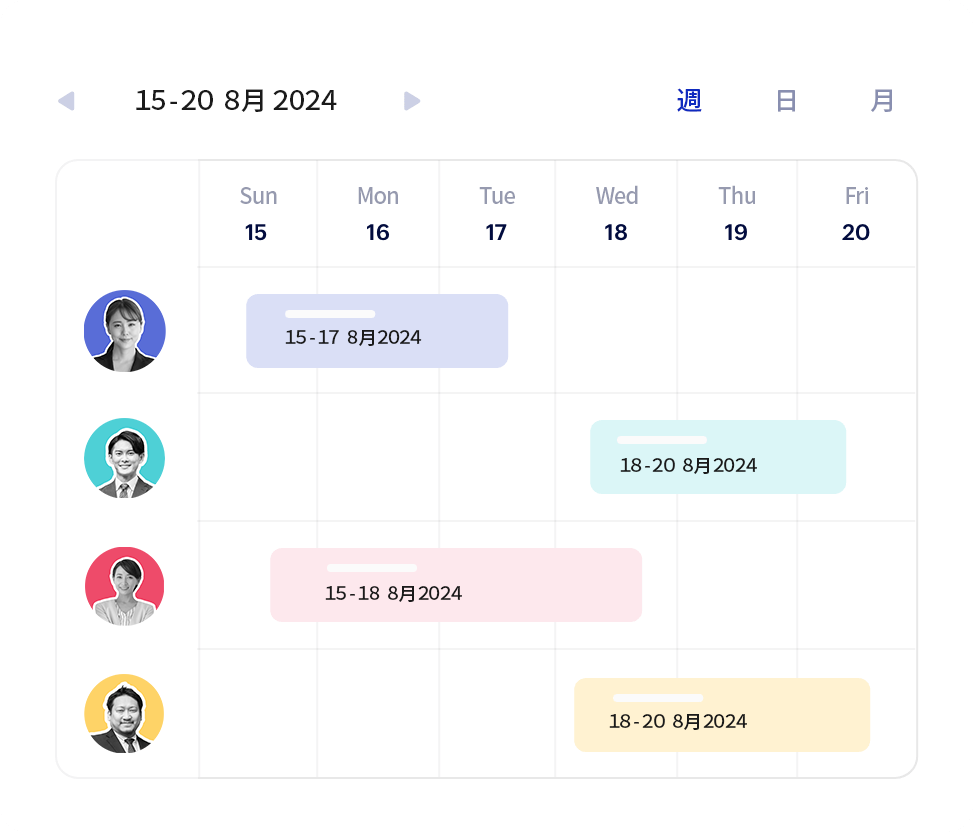974x832 pixels.
Task: Select the blue-background woman avatar
Action: [125, 331]
